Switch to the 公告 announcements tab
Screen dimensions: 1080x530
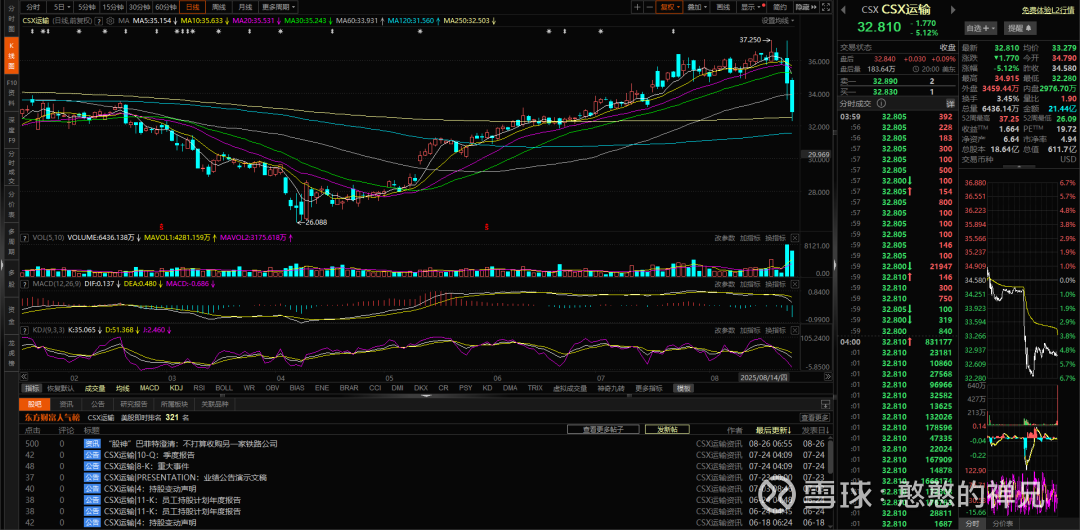99,404
